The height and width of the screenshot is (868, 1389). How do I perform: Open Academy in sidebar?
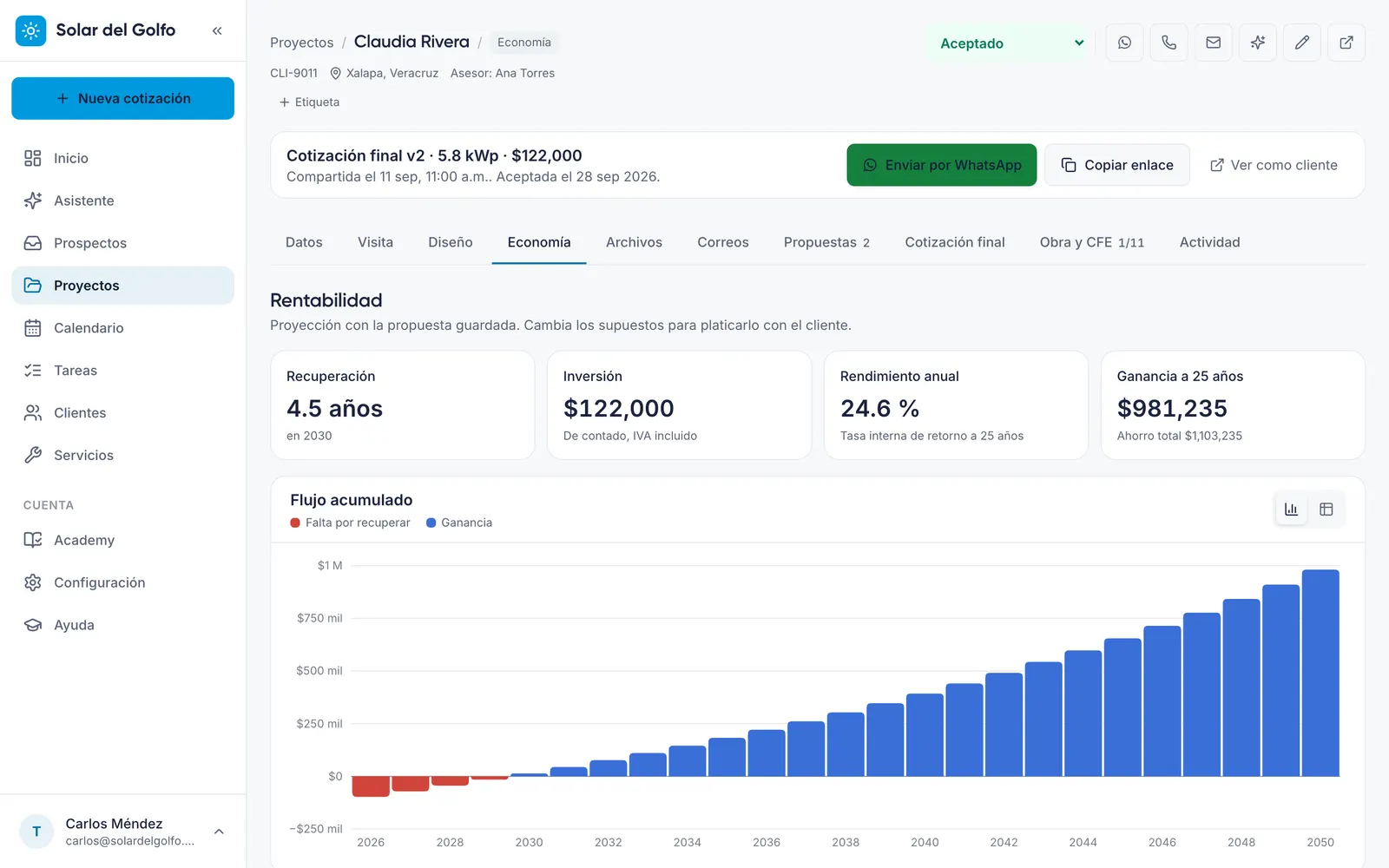coord(122,540)
